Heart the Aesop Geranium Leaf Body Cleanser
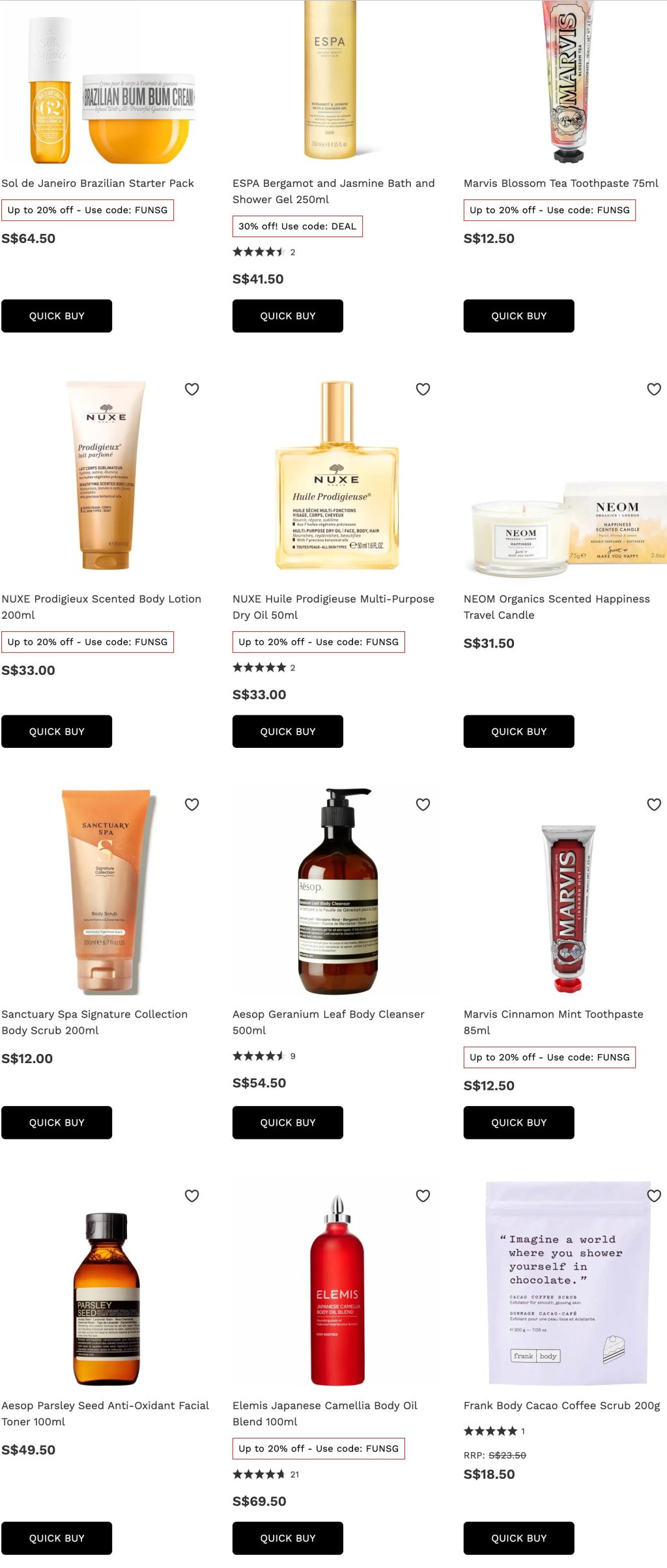Screen dimensions: 667x1568 tap(423, 805)
